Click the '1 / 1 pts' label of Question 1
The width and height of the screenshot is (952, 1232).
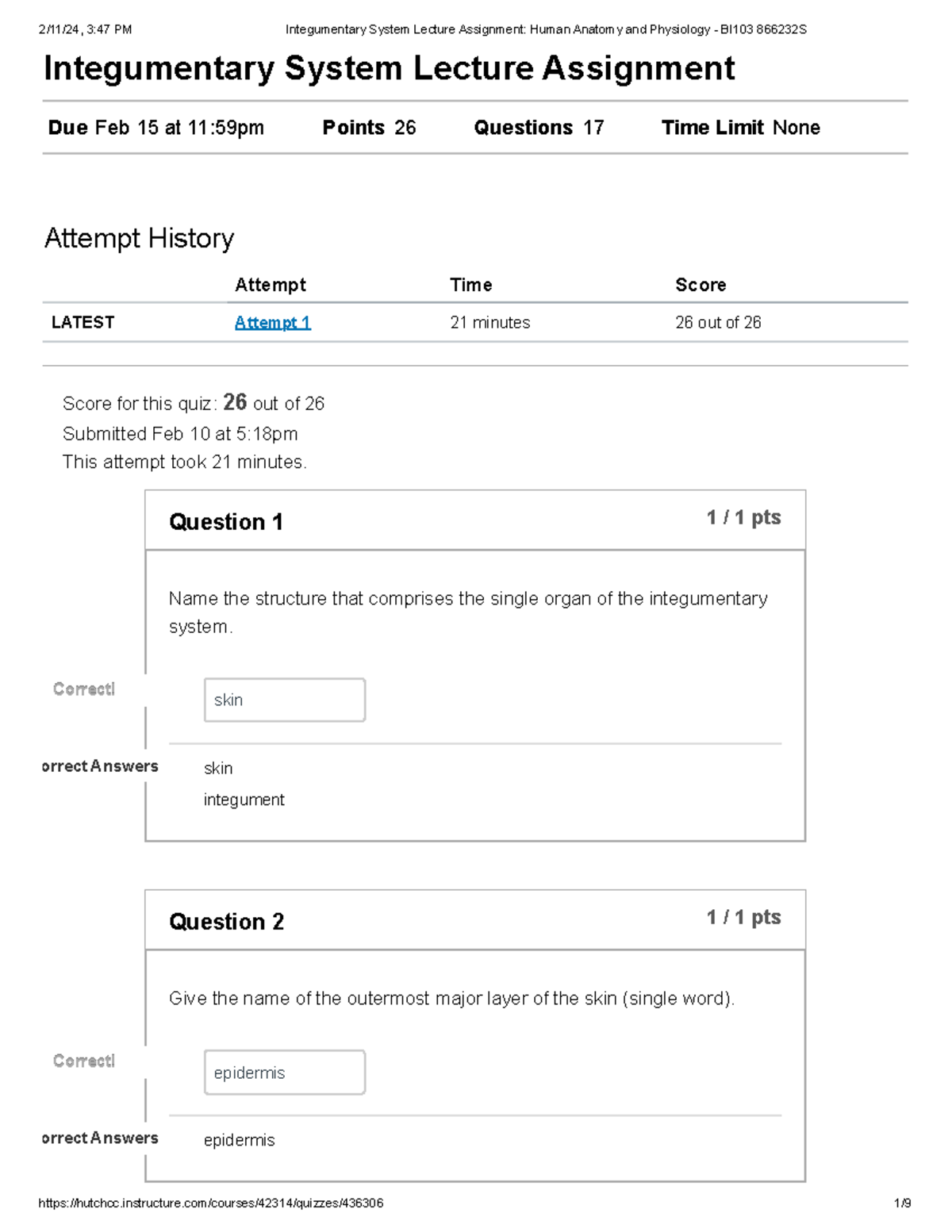point(743,517)
